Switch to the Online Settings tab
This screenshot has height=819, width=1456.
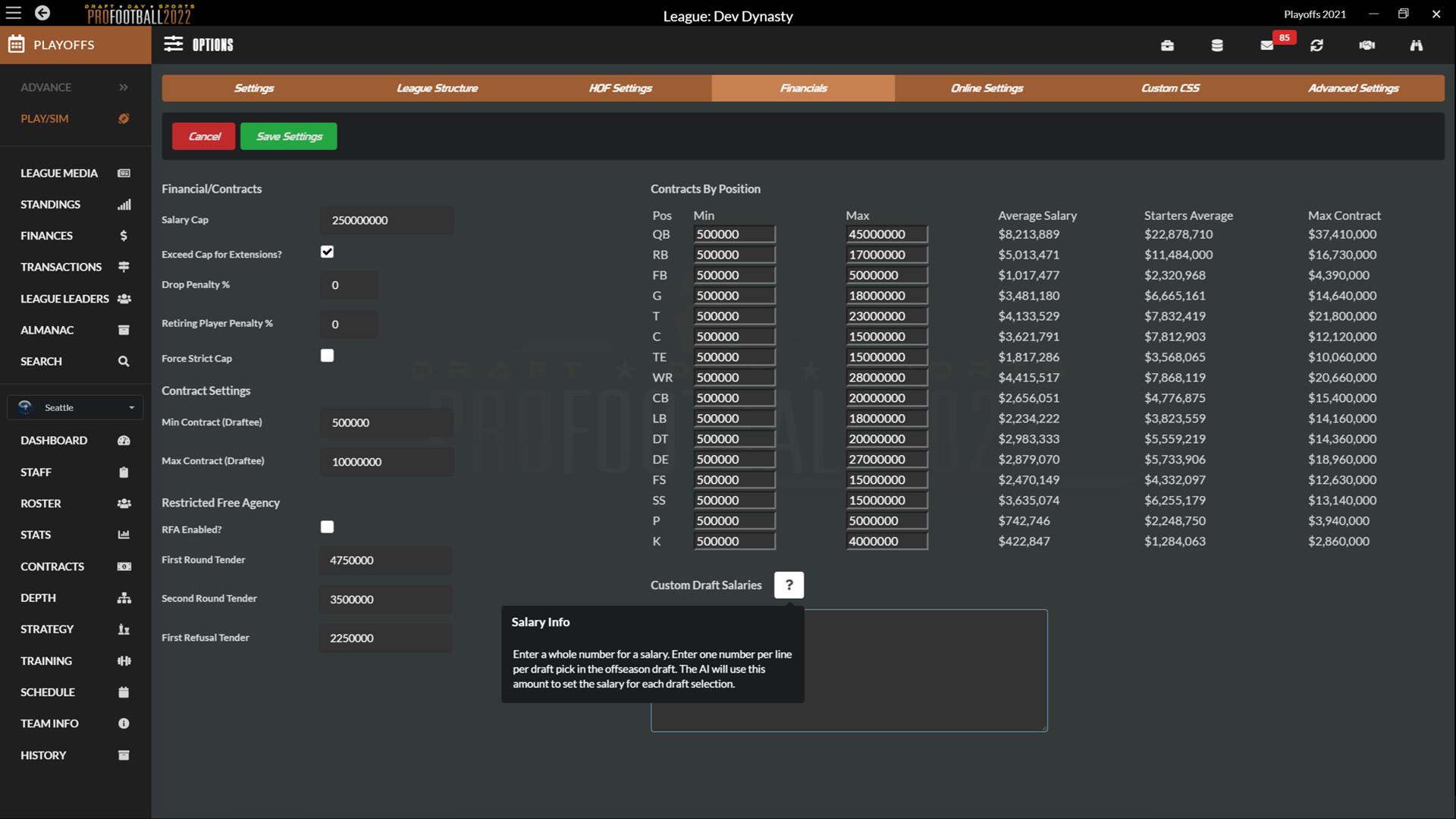coord(987,88)
